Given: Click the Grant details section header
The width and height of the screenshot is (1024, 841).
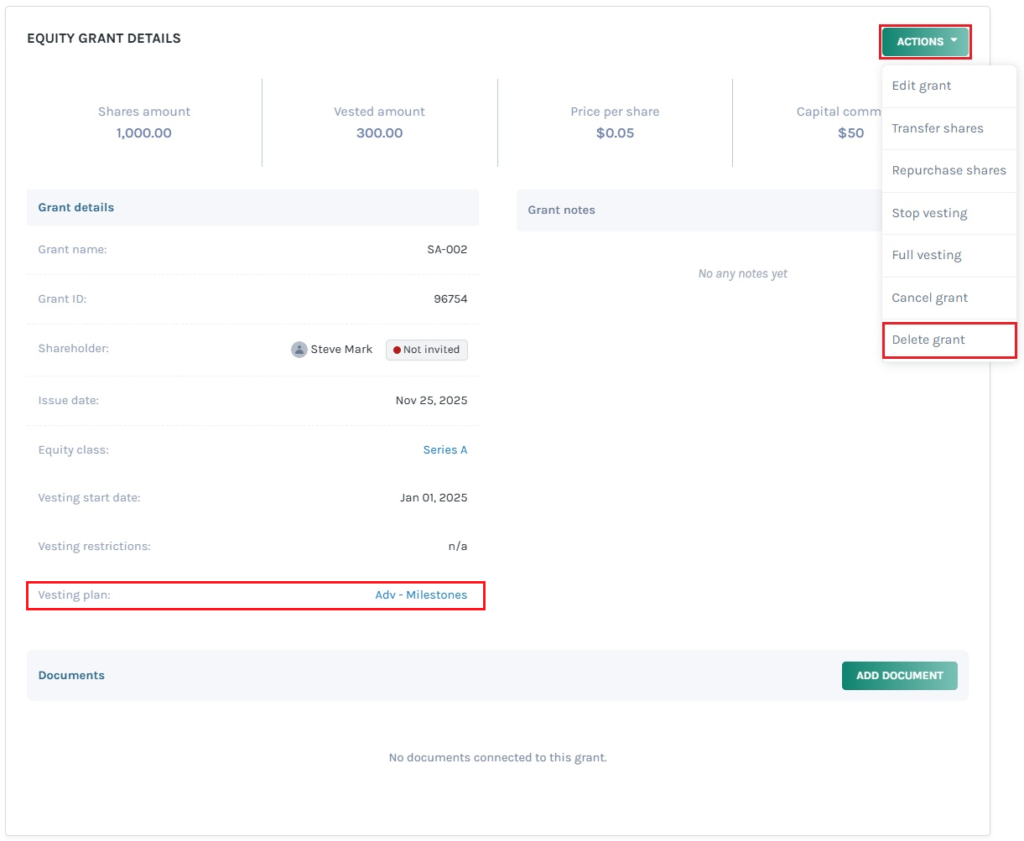Looking at the screenshot, I should coord(76,208).
